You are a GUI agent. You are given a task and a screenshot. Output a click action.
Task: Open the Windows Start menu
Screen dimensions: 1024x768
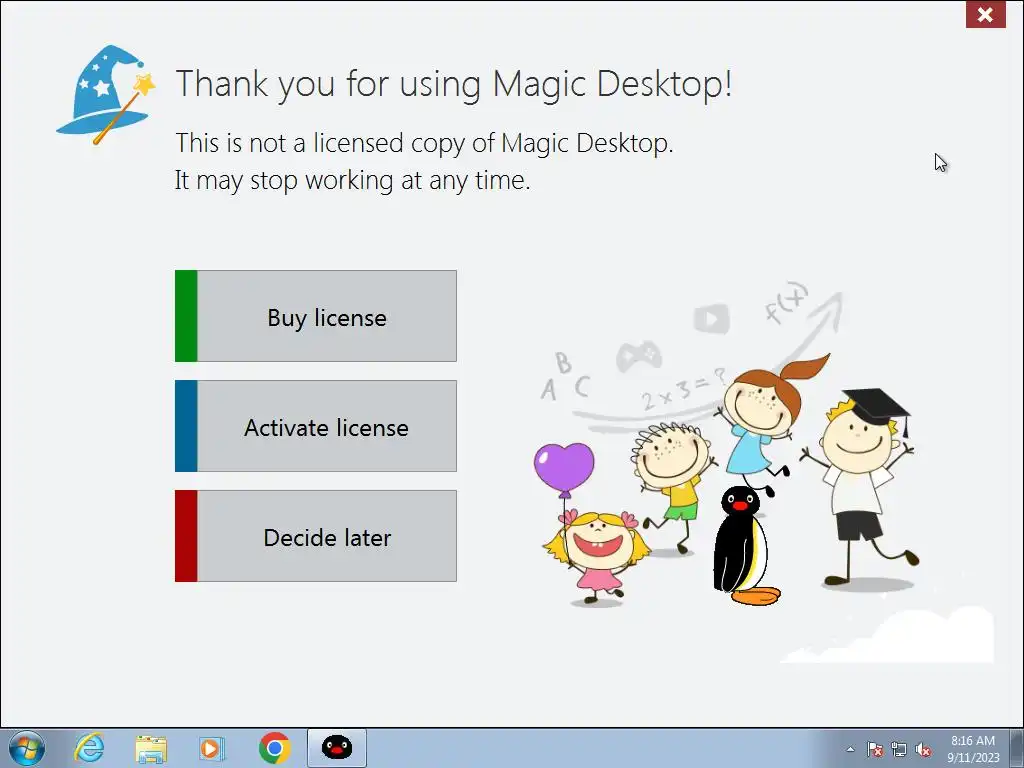(x=27, y=748)
